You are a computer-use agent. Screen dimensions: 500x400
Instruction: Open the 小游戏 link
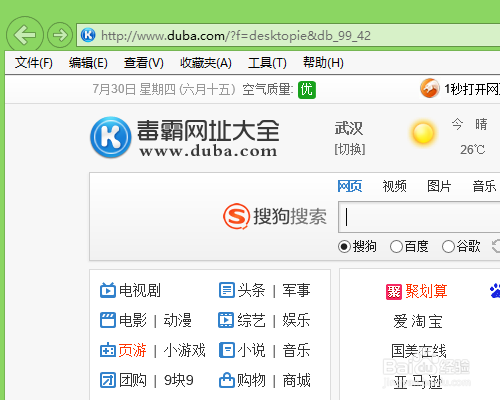(185, 350)
